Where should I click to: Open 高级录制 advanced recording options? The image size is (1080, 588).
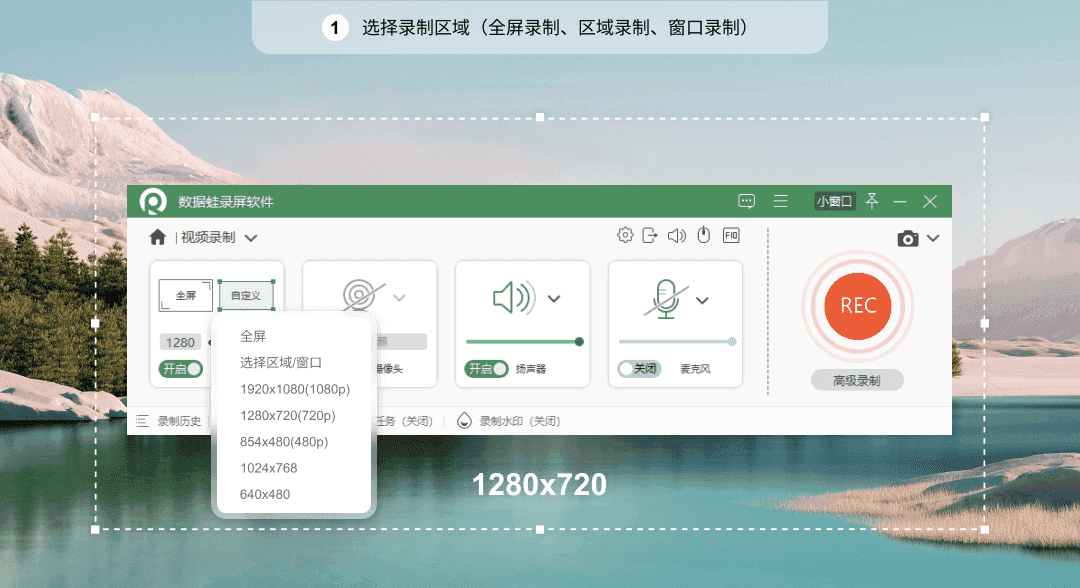[x=857, y=380]
